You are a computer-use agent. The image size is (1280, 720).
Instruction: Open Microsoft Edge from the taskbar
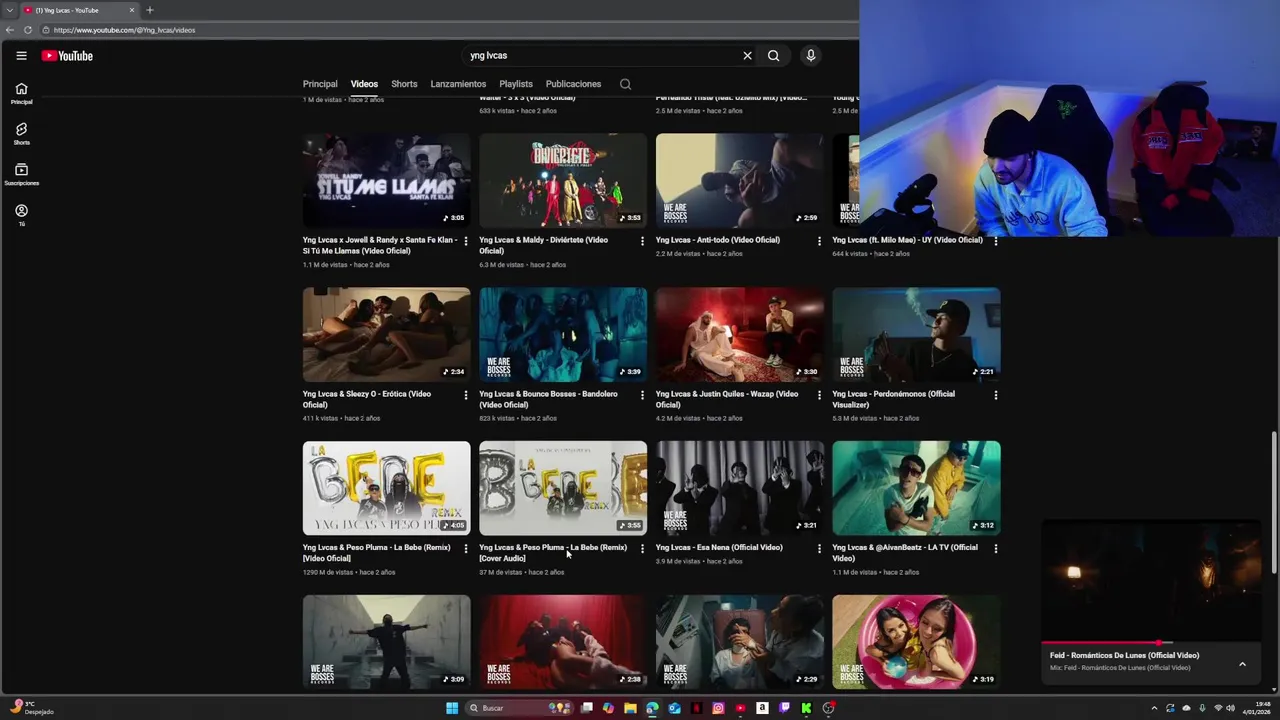tap(652, 708)
